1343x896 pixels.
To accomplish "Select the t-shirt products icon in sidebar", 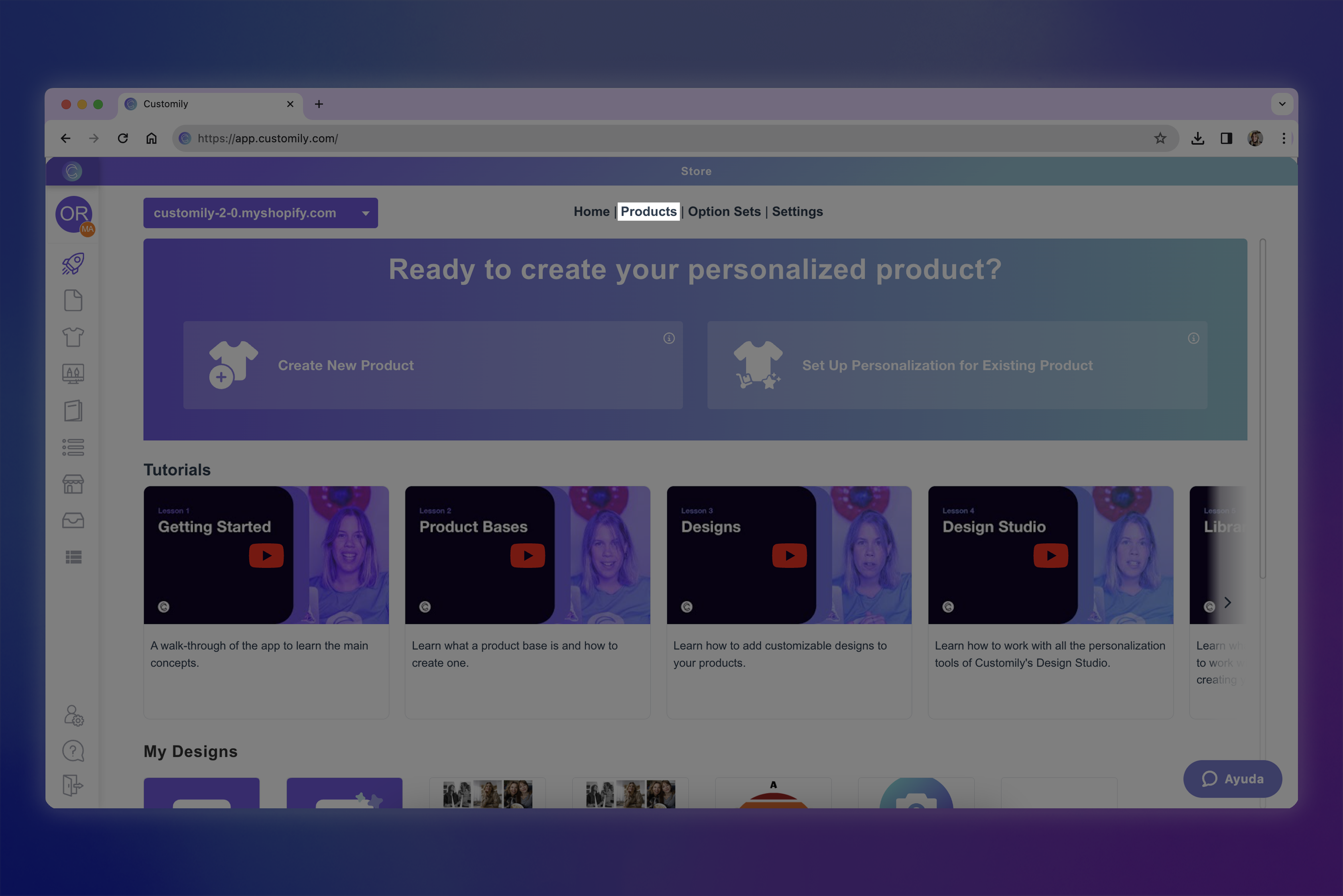I will tap(73, 337).
